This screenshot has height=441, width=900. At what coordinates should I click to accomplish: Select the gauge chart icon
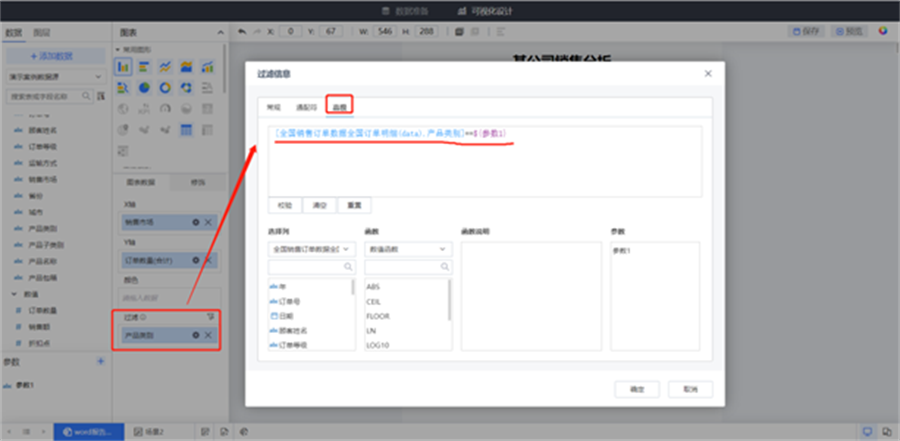click(x=165, y=109)
